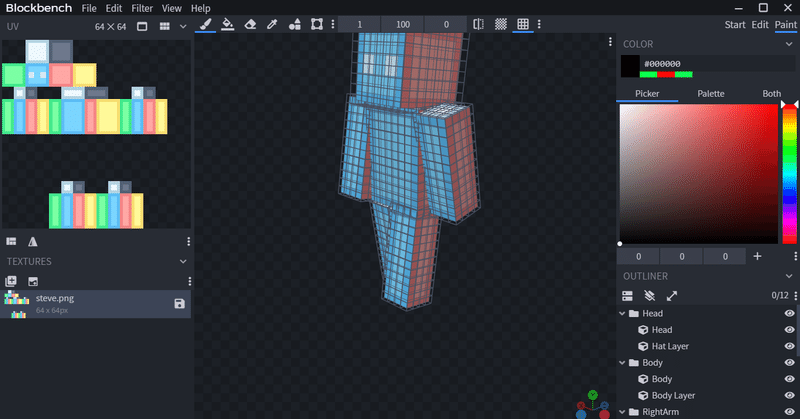
Task: Collapse the RightArm group
Action: [622, 411]
